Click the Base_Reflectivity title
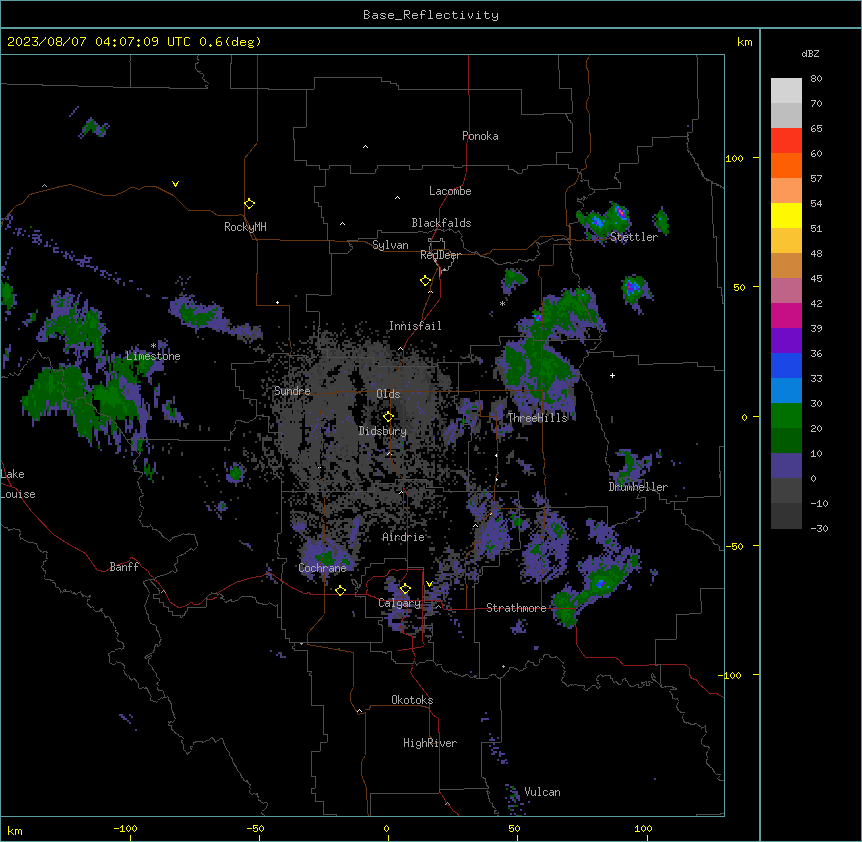The image size is (862, 842). 431,15
